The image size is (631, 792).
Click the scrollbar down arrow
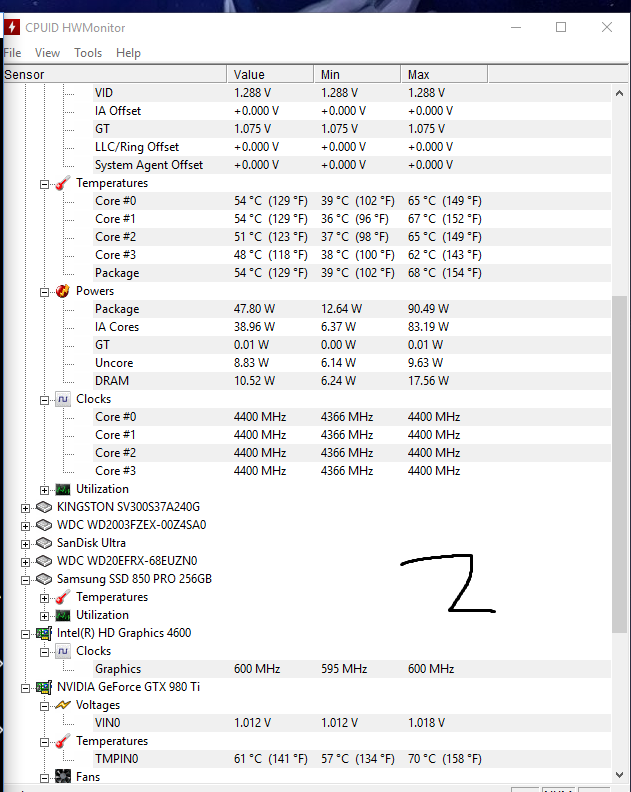(x=619, y=775)
